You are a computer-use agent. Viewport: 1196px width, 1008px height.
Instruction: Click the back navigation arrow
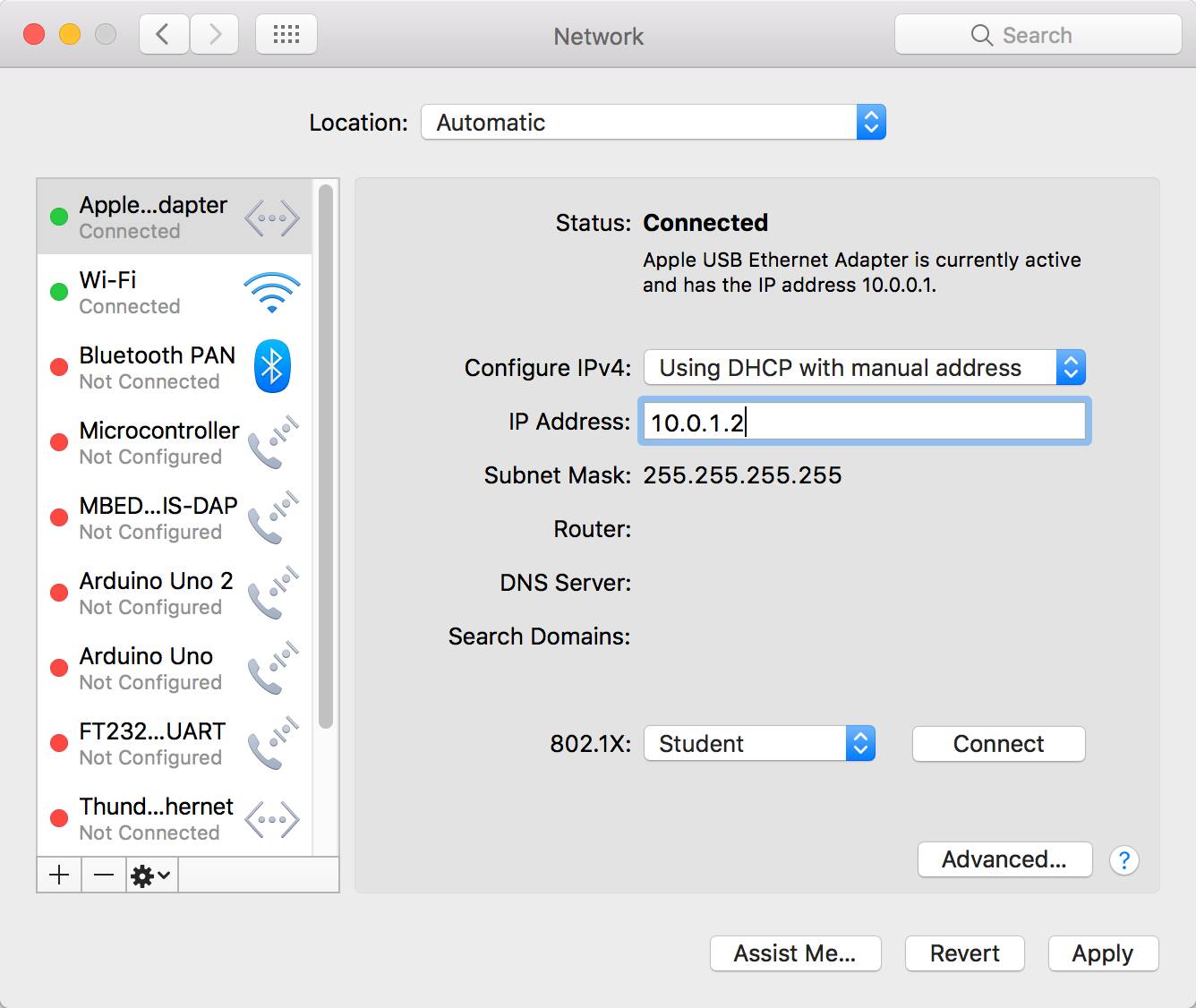pyautogui.click(x=163, y=35)
